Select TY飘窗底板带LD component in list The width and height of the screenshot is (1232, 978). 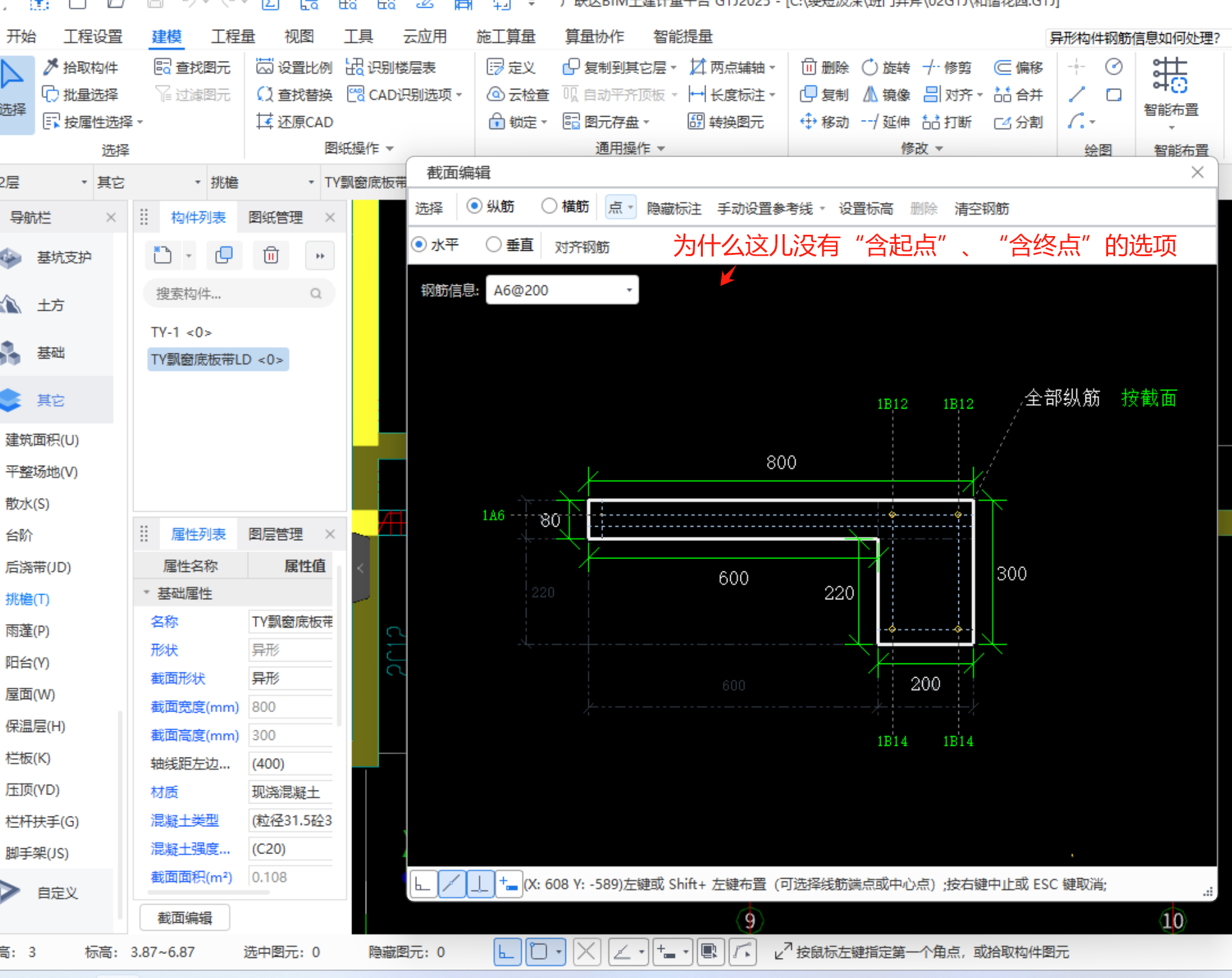tap(218, 359)
